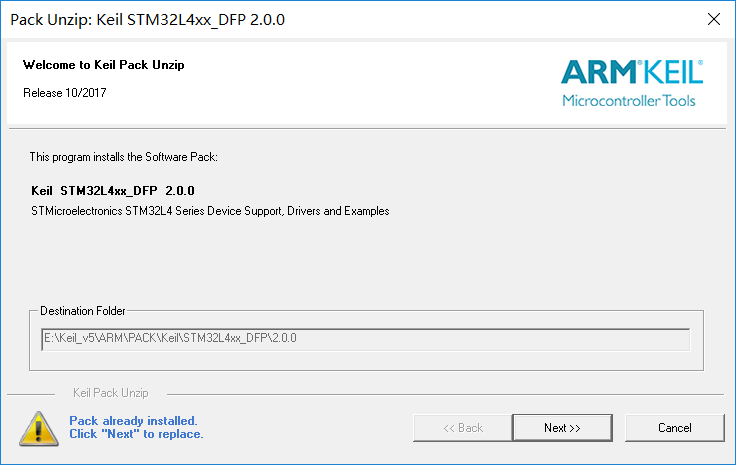736x465 pixels.
Task: Click the Destination Folder path field
Action: coord(366,339)
